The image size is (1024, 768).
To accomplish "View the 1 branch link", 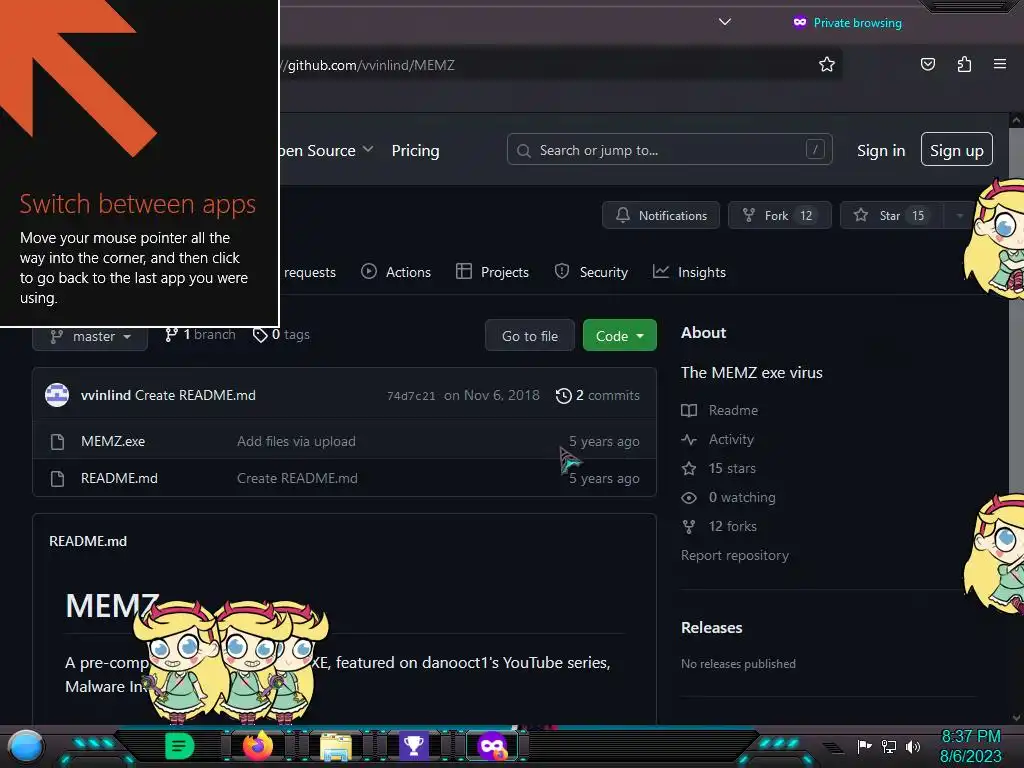I will (200, 334).
